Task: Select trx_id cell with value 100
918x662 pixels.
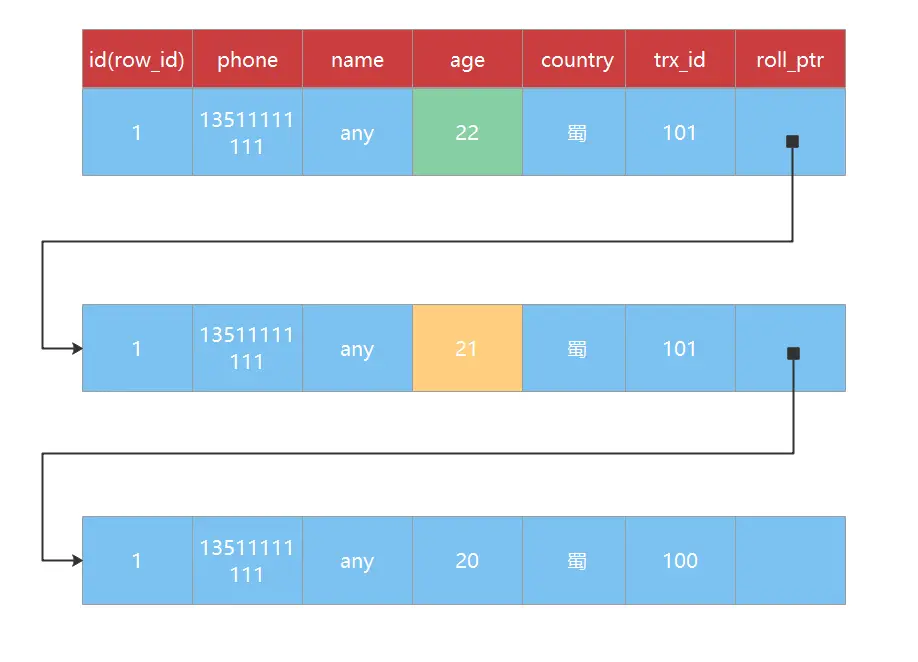Action: [x=680, y=560]
